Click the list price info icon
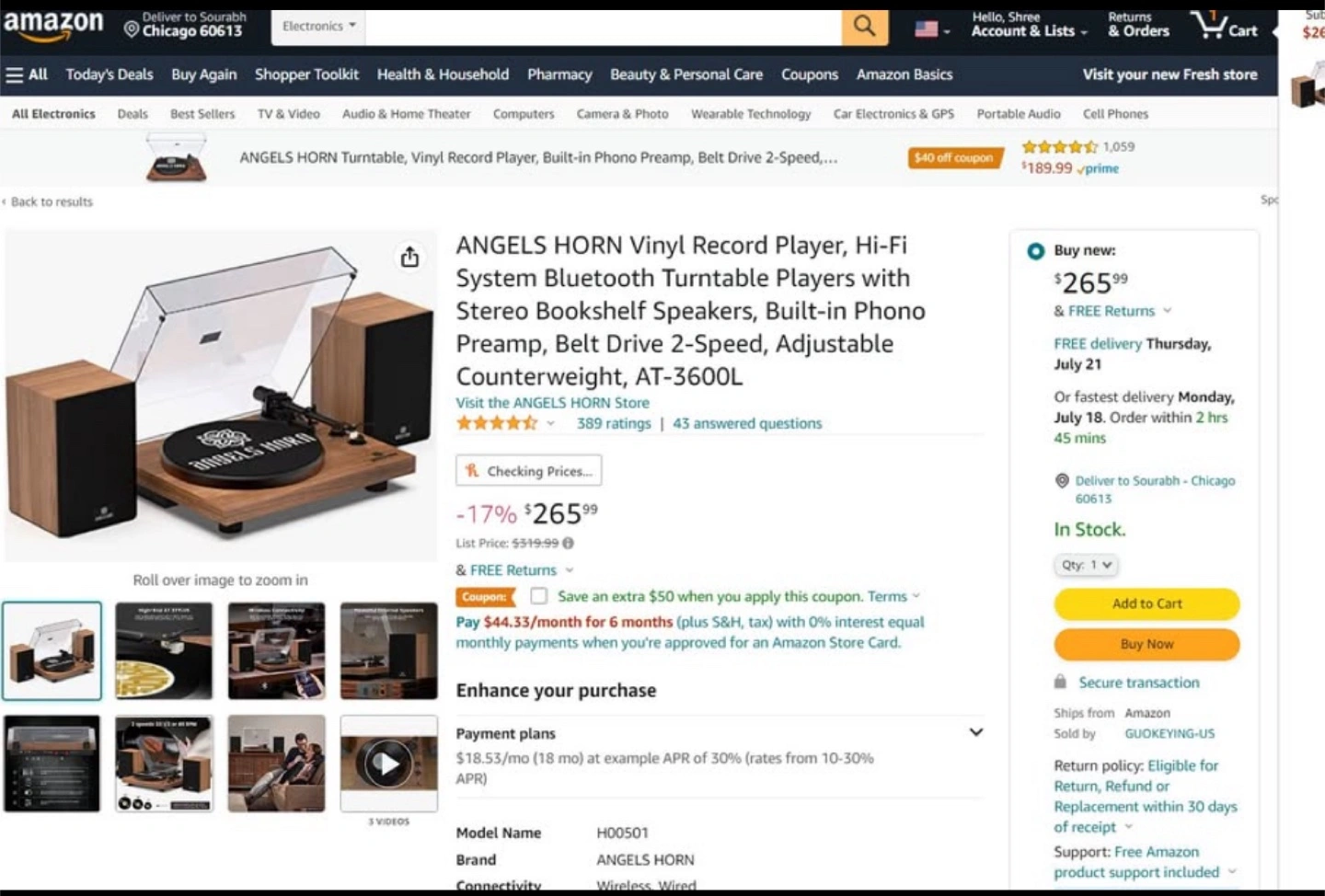 (568, 543)
